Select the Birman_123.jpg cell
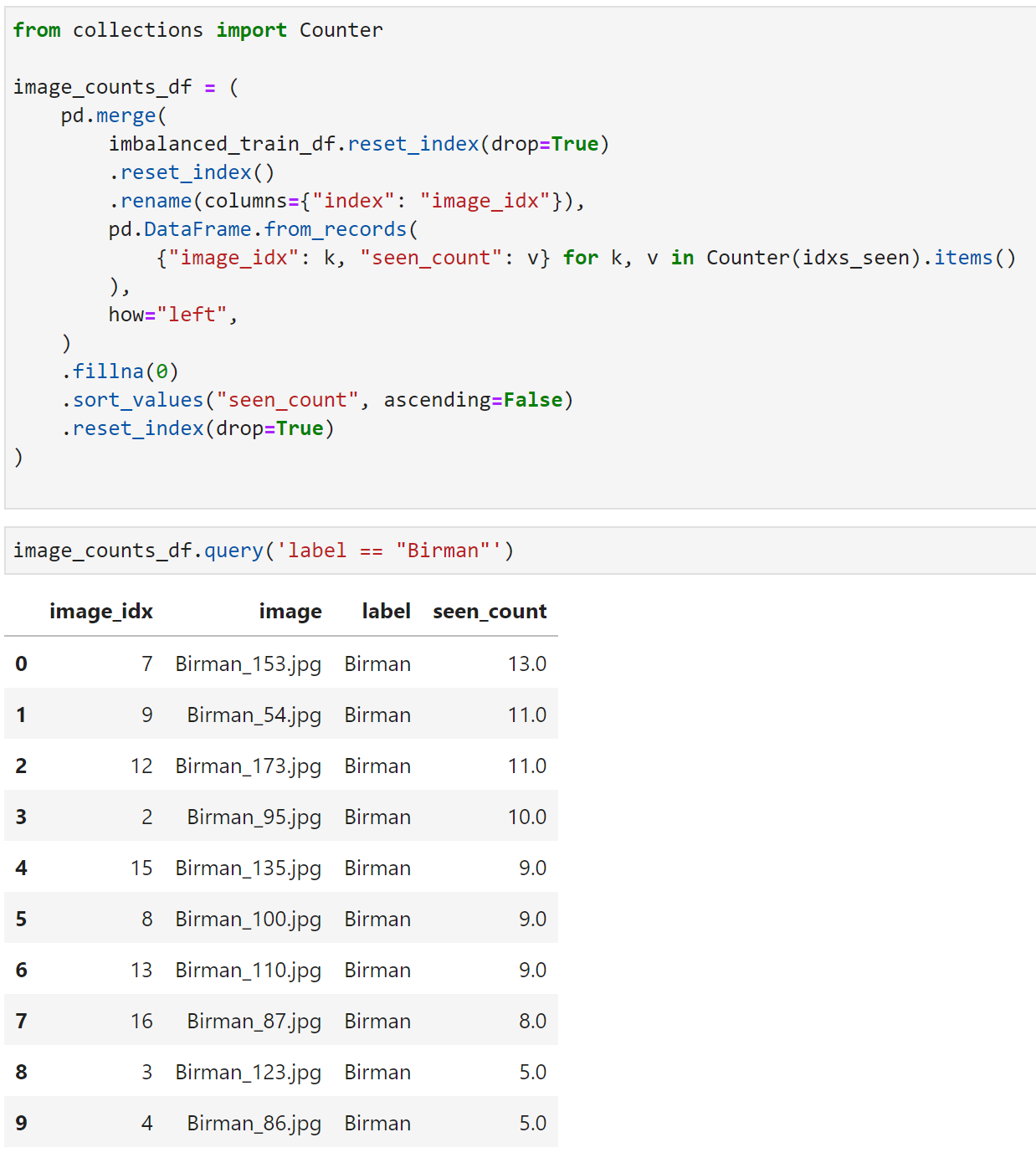This screenshot has width=1036, height=1168. point(248,1073)
